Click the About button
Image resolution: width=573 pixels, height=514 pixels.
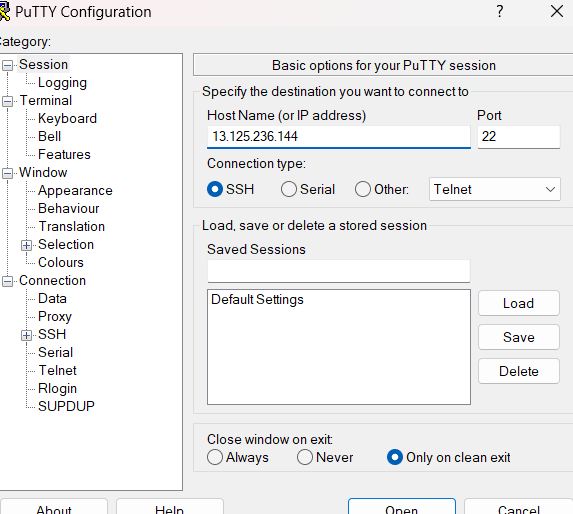[54, 507]
